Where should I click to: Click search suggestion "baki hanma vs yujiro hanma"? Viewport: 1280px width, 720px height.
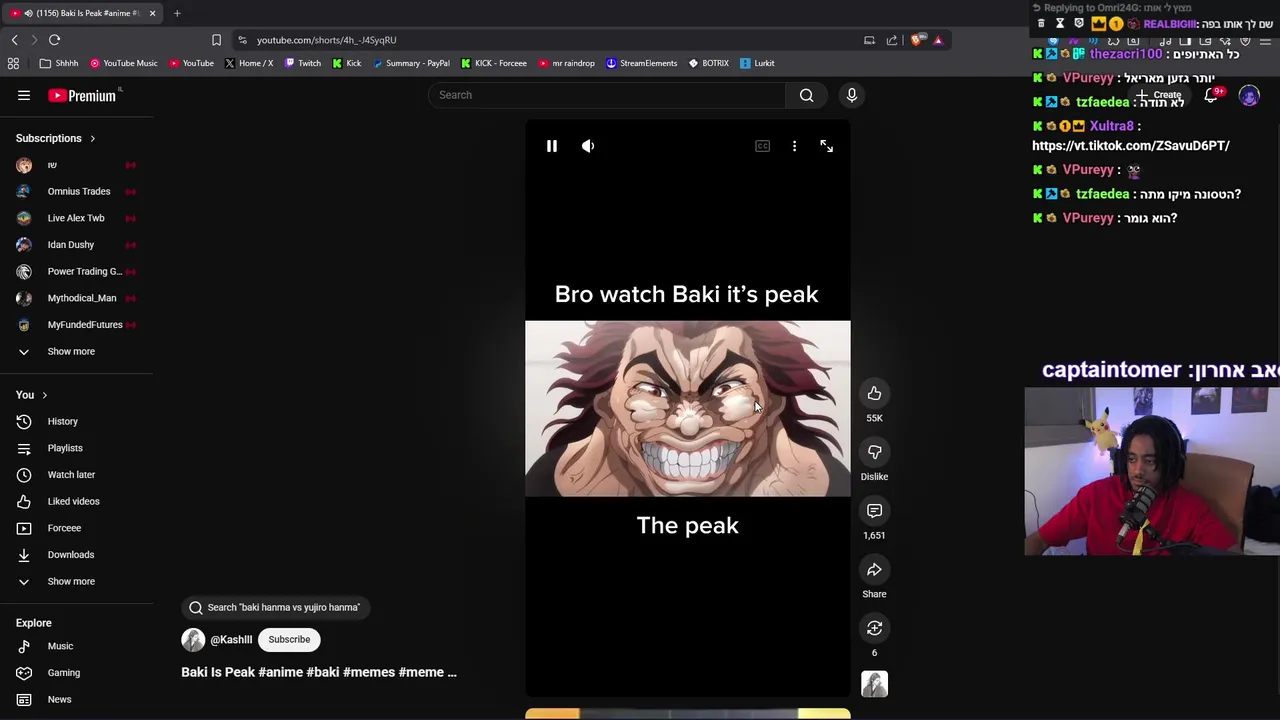pyautogui.click(x=275, y=607)
